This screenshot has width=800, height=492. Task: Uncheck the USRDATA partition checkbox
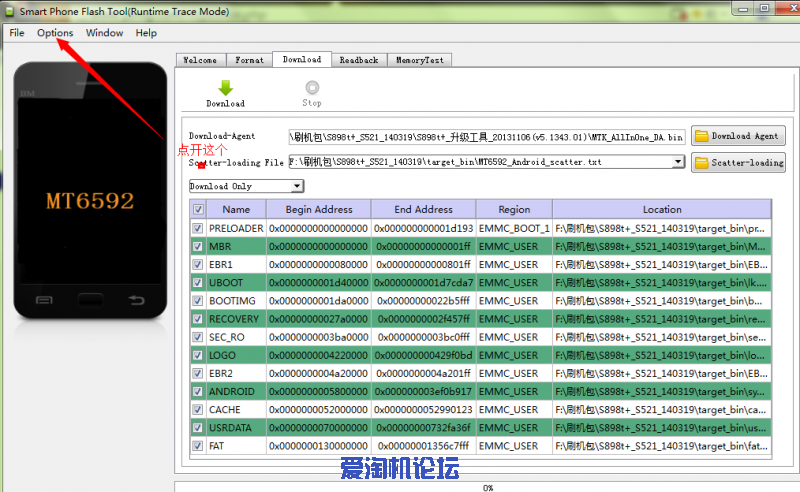pyautogui.click(x=198, y=428)
